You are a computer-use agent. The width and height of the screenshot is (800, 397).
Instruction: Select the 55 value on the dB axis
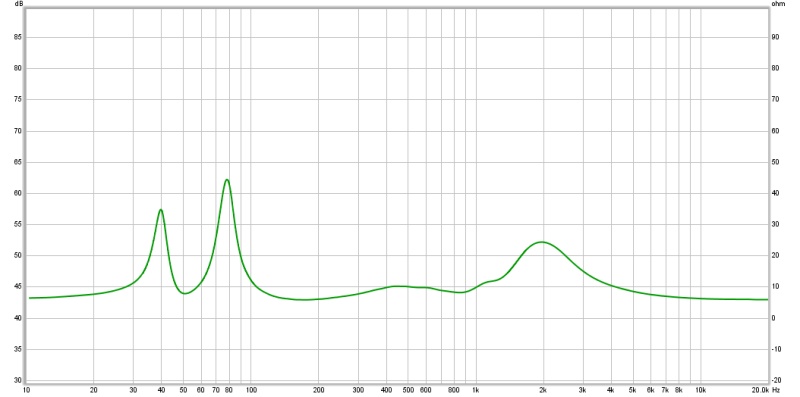tap(19, 225)
